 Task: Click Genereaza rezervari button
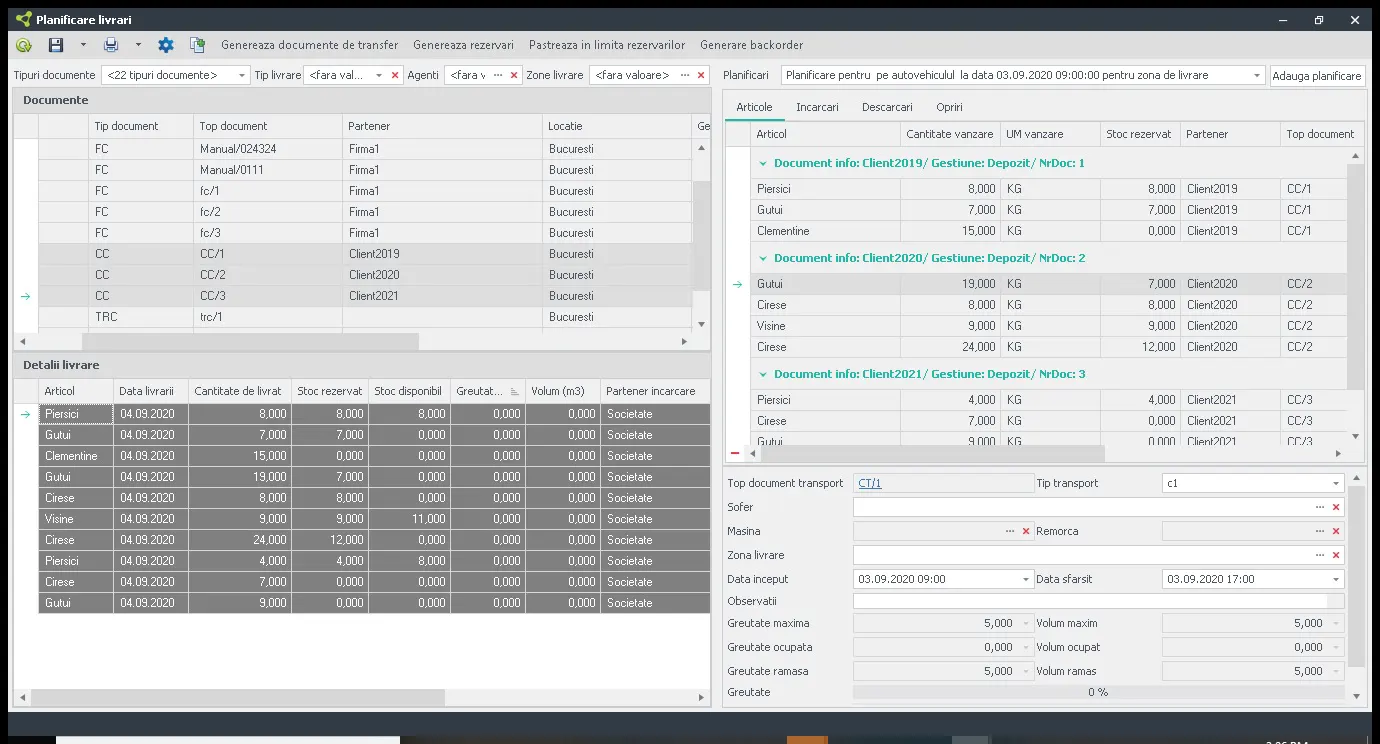(463, 45)
